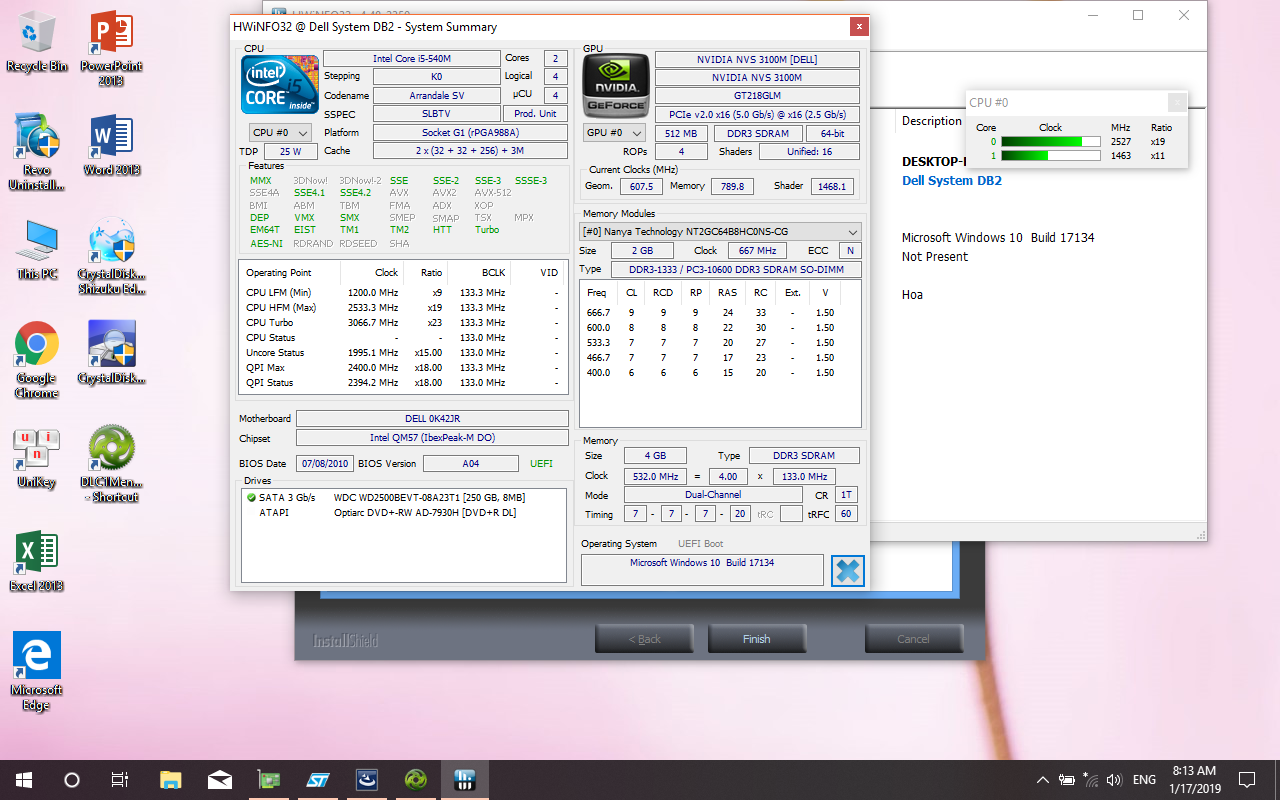
Task: Click the SATA 3 Gb/s WDC drive entry
Action: click(x=404, y=497)
